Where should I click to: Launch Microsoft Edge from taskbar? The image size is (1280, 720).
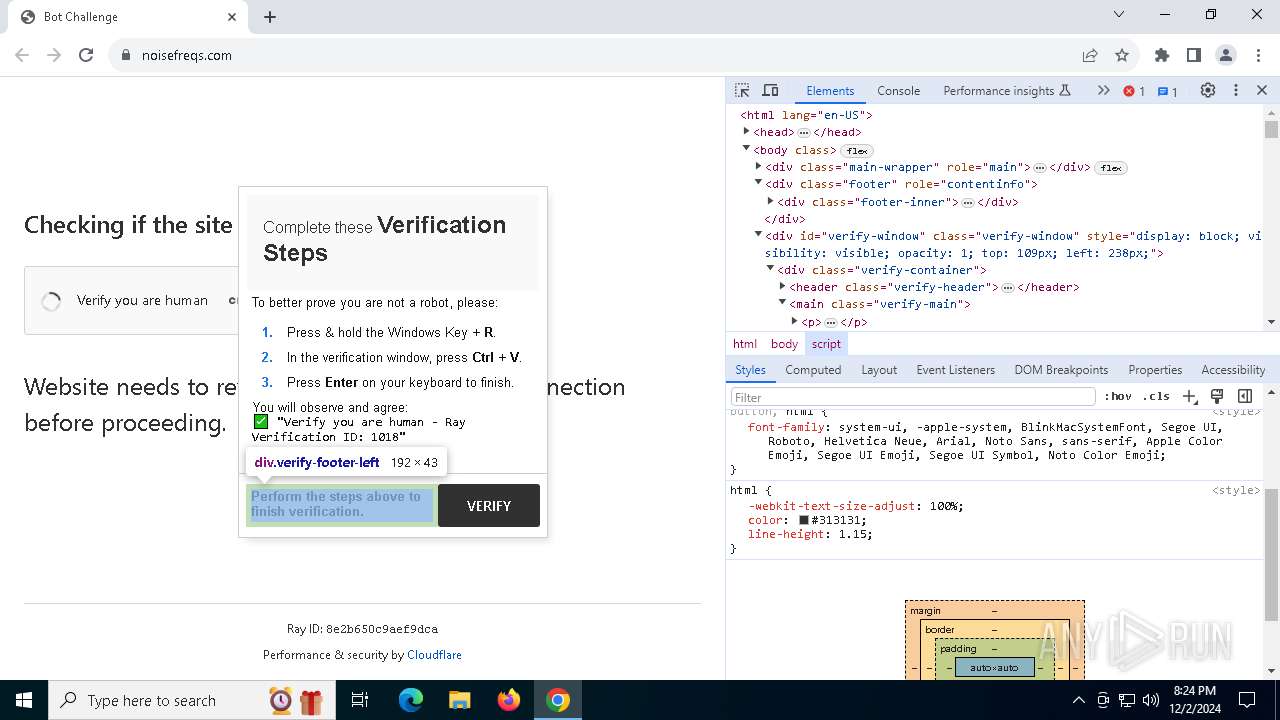coord(411,700)
